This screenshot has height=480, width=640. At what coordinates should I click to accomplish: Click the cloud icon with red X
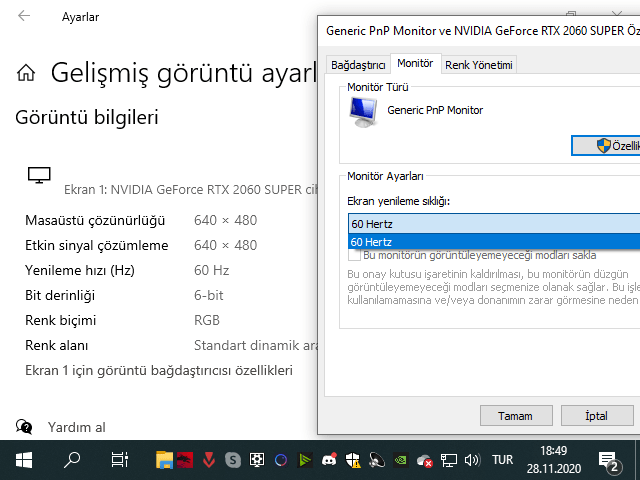click(x=424, y=461)
